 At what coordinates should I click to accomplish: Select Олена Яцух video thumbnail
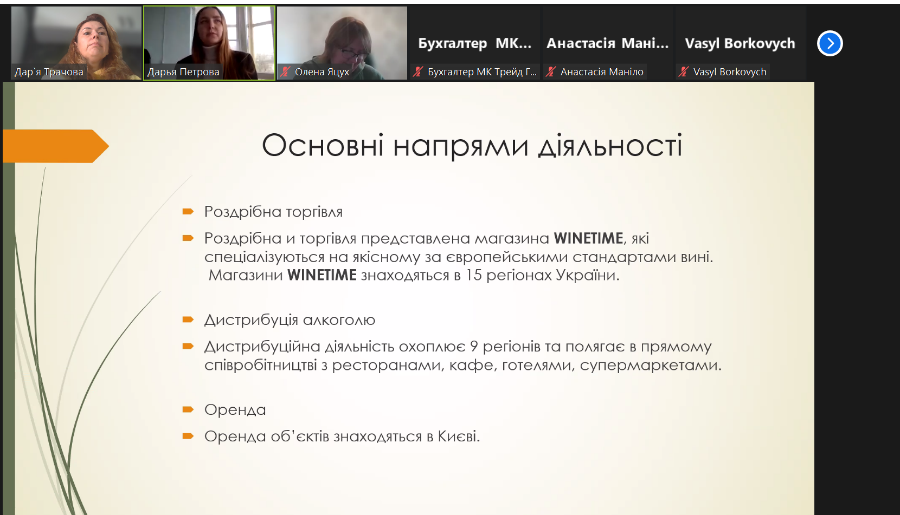click(x=342, y=43)
